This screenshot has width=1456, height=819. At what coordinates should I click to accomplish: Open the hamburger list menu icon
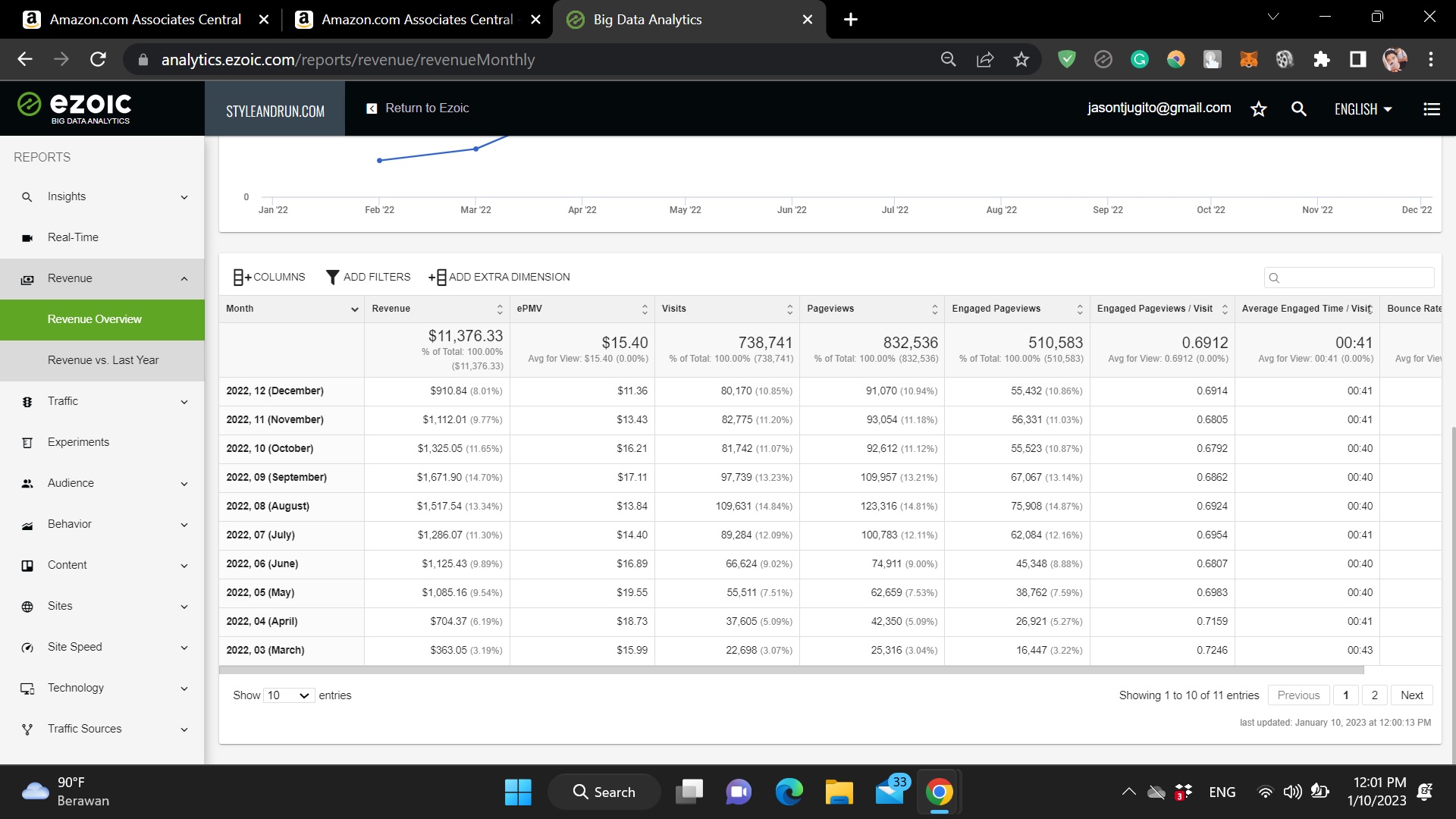(1431, 109)
